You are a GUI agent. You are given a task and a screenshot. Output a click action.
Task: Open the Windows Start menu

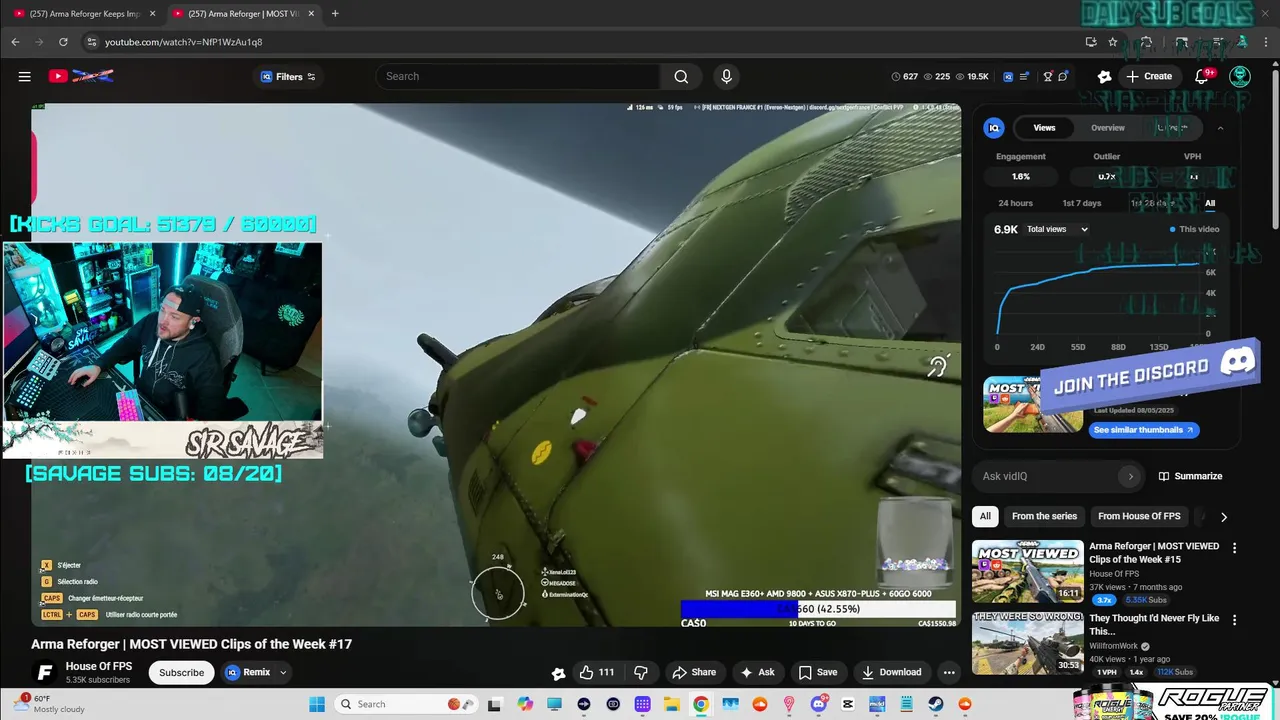coord(317,704)
